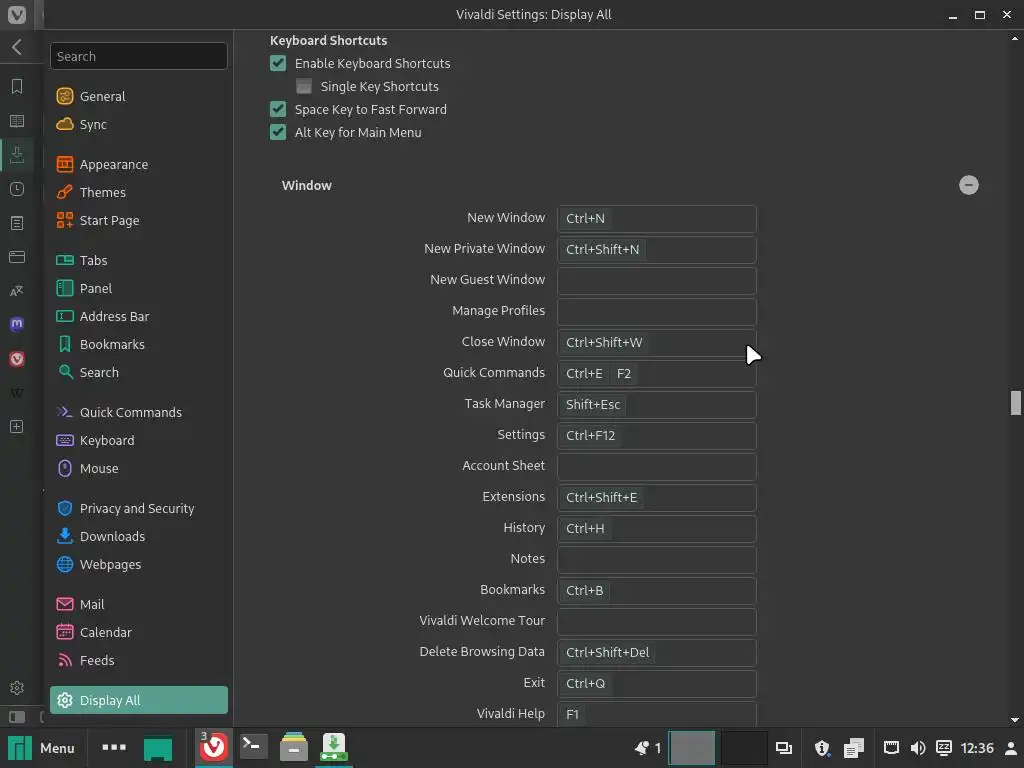Click the Notes shortcut field
Image resolution: width=1024 pixels, height=768 pixels.
coord(656,560)
